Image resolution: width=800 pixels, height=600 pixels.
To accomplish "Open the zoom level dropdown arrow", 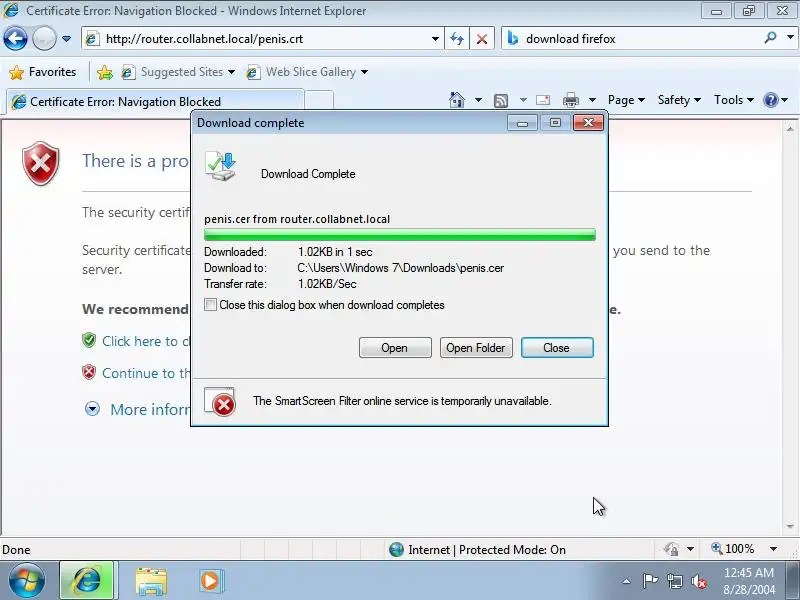I will (x=773, y=549).
